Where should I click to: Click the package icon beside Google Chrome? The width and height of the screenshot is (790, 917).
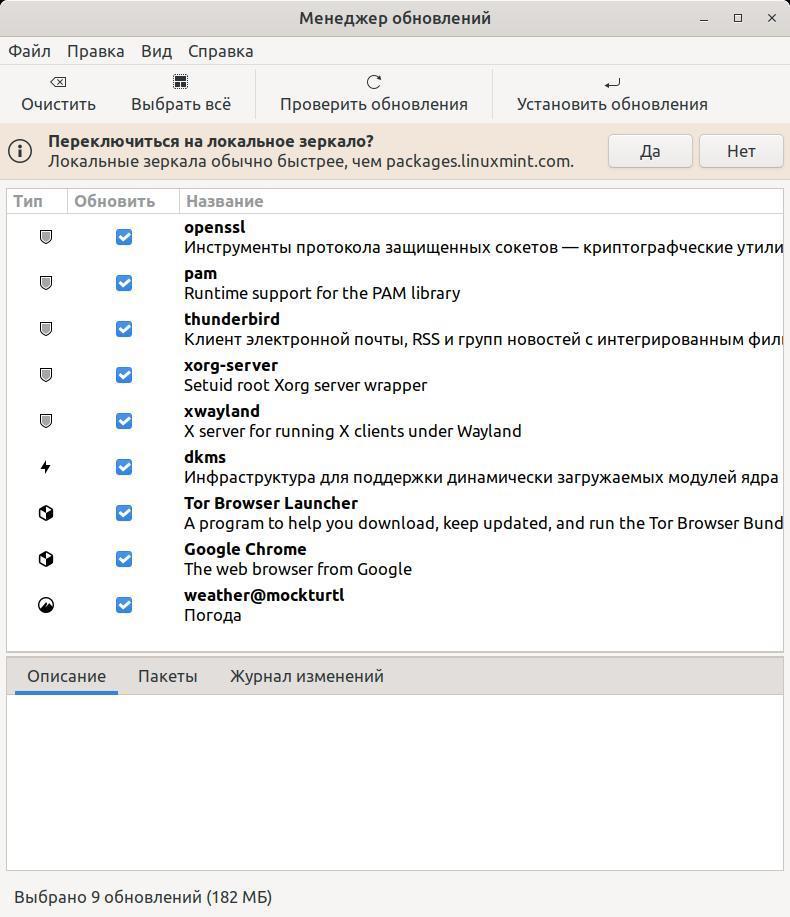click(x=46, y=559)
